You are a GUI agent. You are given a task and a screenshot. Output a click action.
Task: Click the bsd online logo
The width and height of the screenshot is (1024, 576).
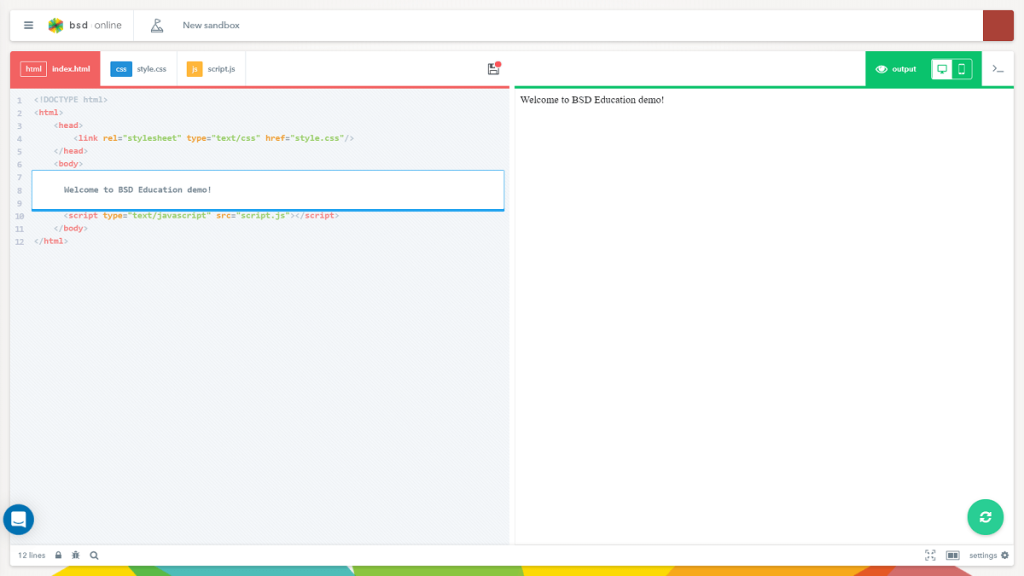(85, 25)
